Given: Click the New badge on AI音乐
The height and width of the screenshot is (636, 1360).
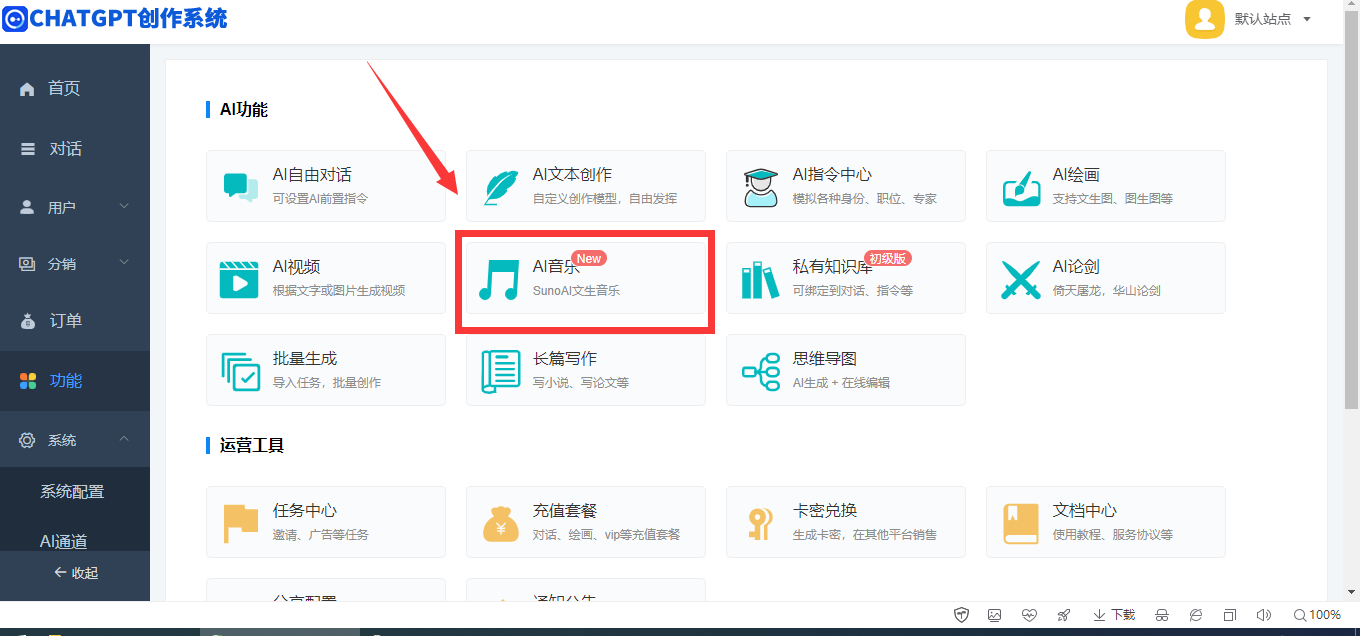Looking at the screenshot, I should 589,258.
